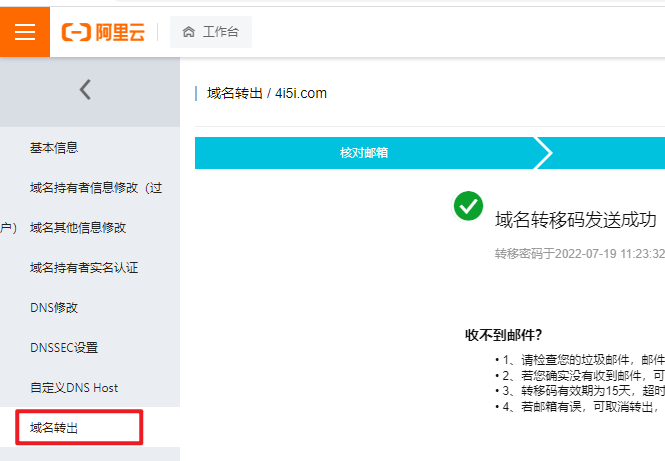Click the 域名转移码发送成功 heading
This screenshot has width=665, height=461.
(x=576, y=220)
